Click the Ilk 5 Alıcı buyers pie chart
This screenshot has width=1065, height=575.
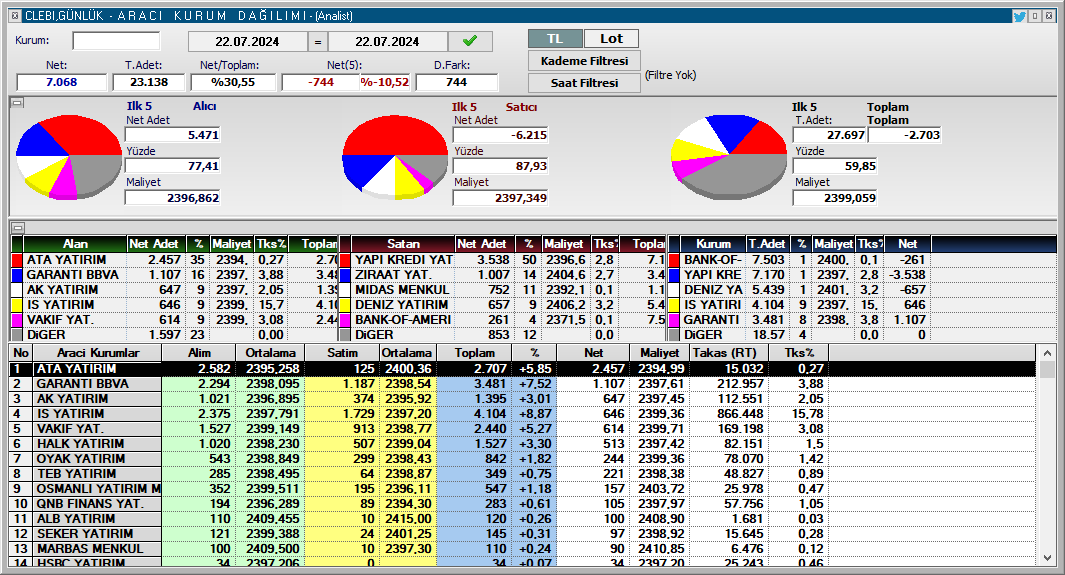68,157
